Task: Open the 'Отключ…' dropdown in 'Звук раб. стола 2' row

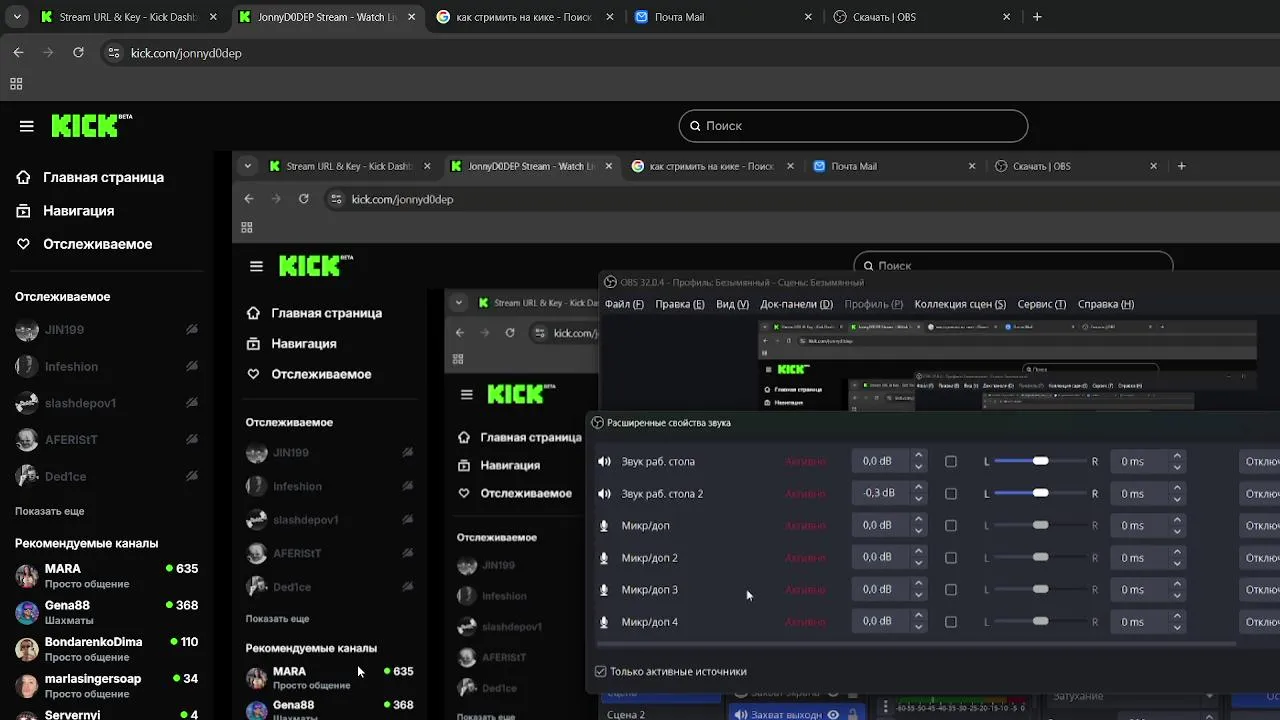Action: (1259, 494)
